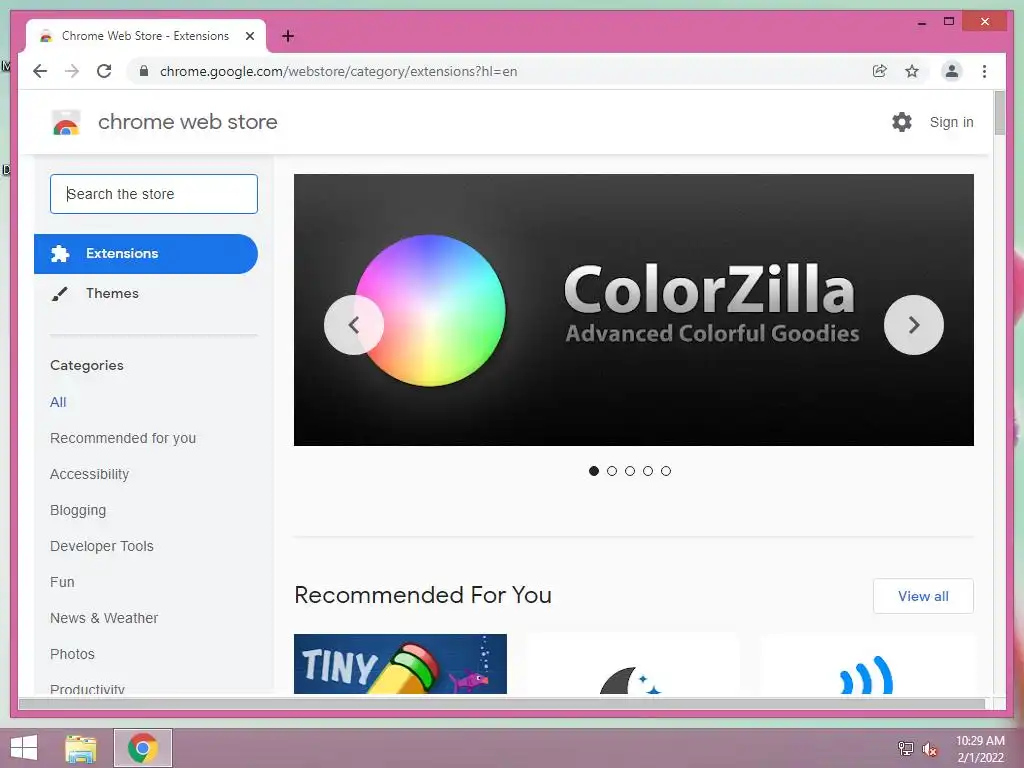Image resolution: width=1024 pixels, height=768 pixels.
Task: Open Windows Start menu
Action: [x=24, y=748]
